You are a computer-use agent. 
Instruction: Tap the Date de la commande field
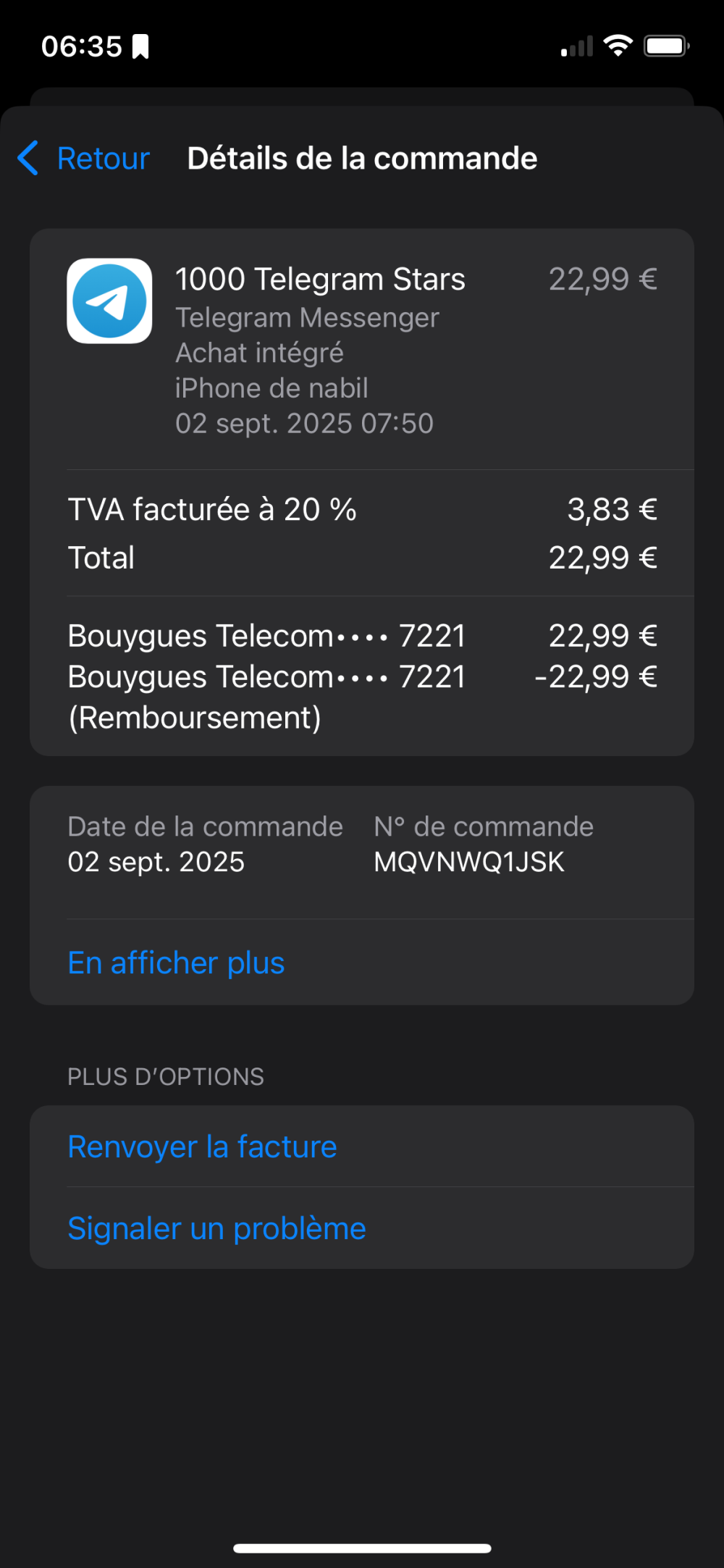[205, 844]
